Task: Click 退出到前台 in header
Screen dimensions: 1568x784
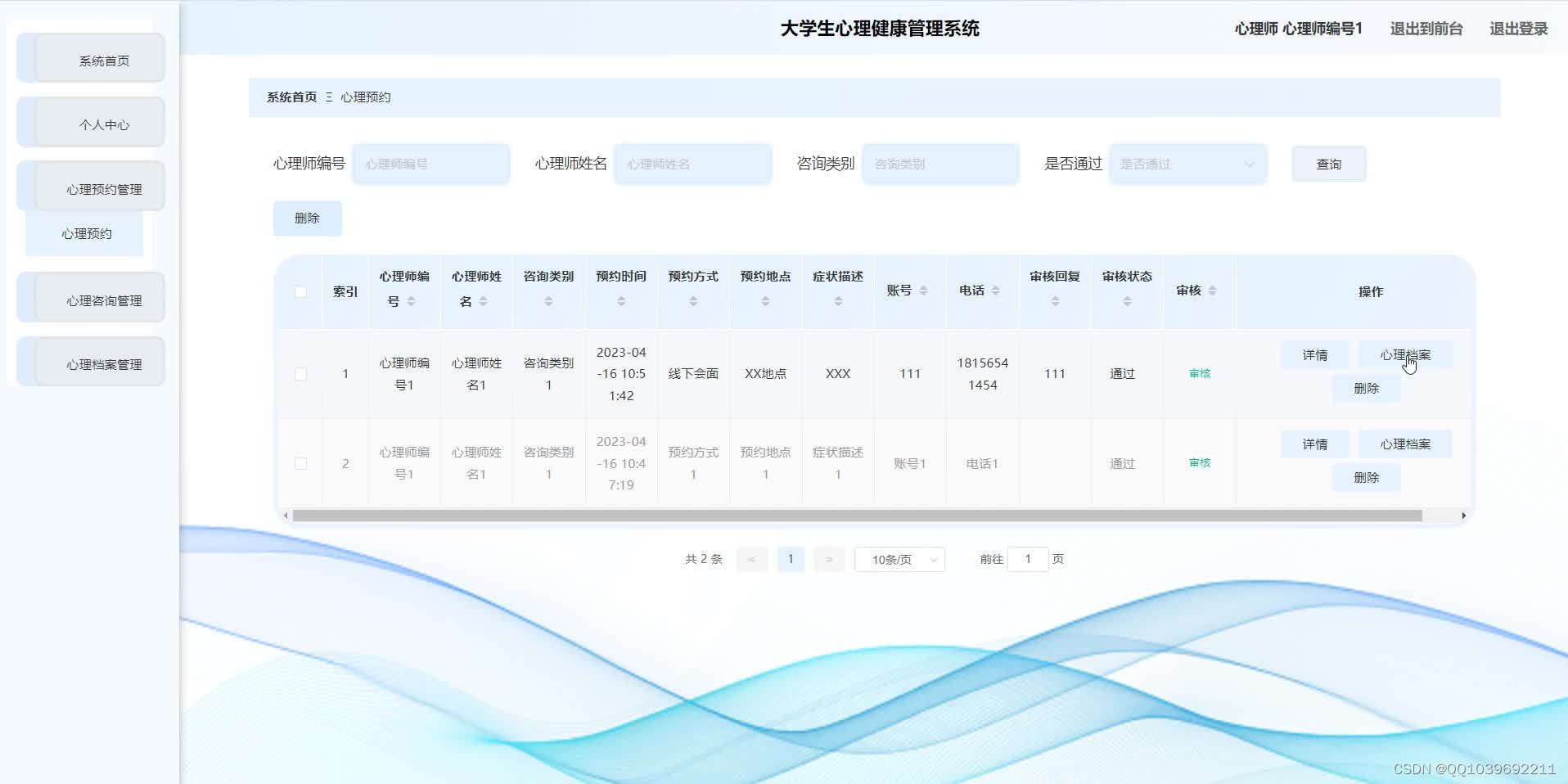Action: coord(1426,29)
